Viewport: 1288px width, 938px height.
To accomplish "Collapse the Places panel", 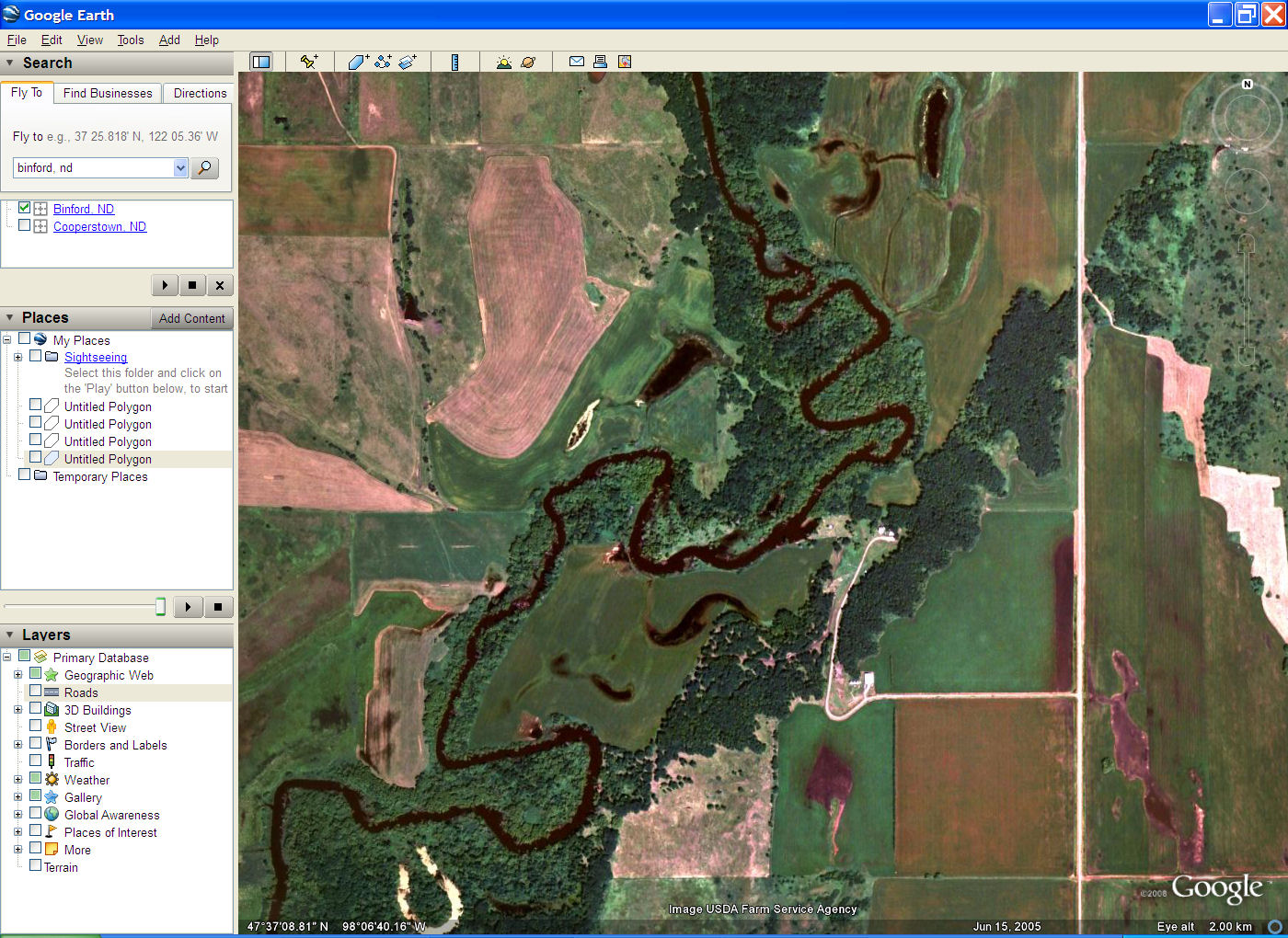I will click(x=10, y=317).
